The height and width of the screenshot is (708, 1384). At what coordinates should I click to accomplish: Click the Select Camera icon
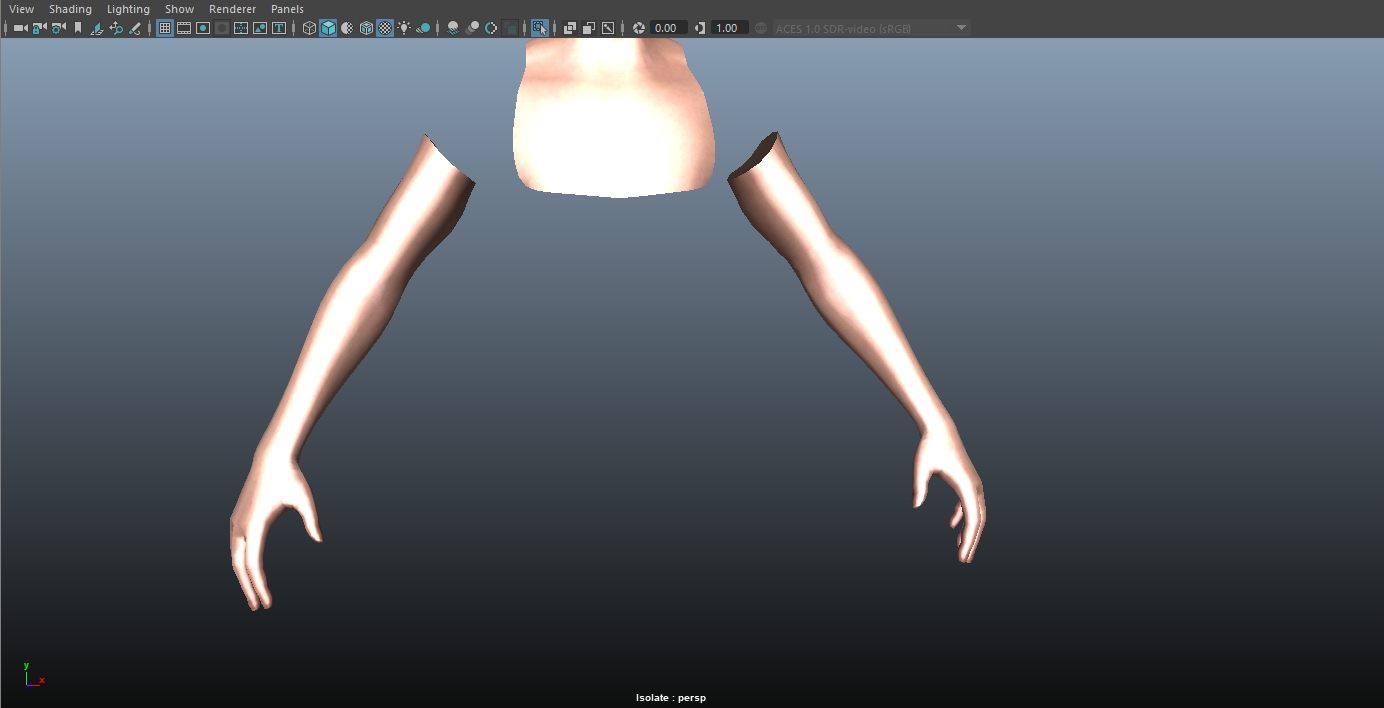click(20, 28)
